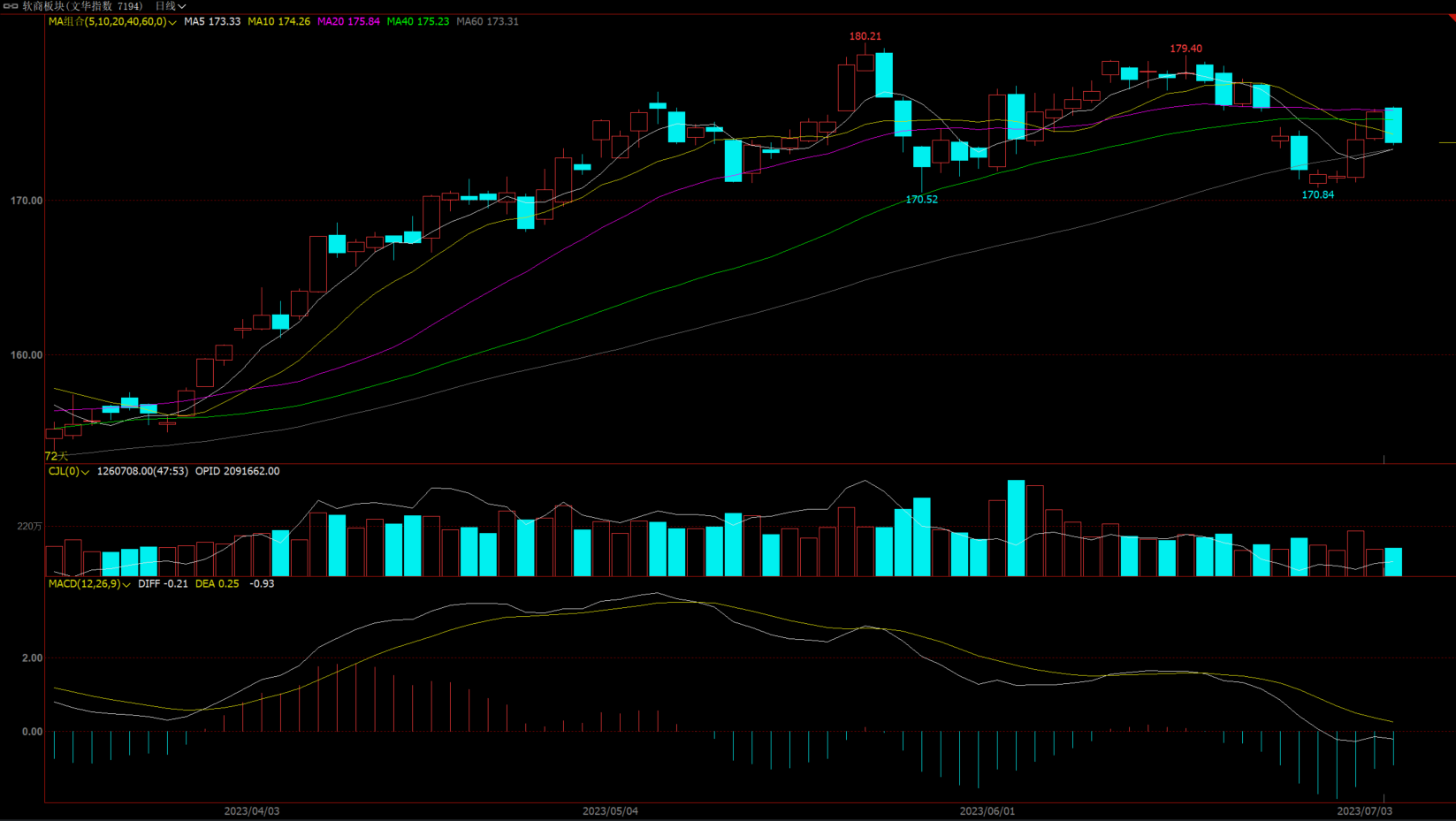1456x821 pixels.
Task: Click the 72天 days label
Action: point(56,456)
